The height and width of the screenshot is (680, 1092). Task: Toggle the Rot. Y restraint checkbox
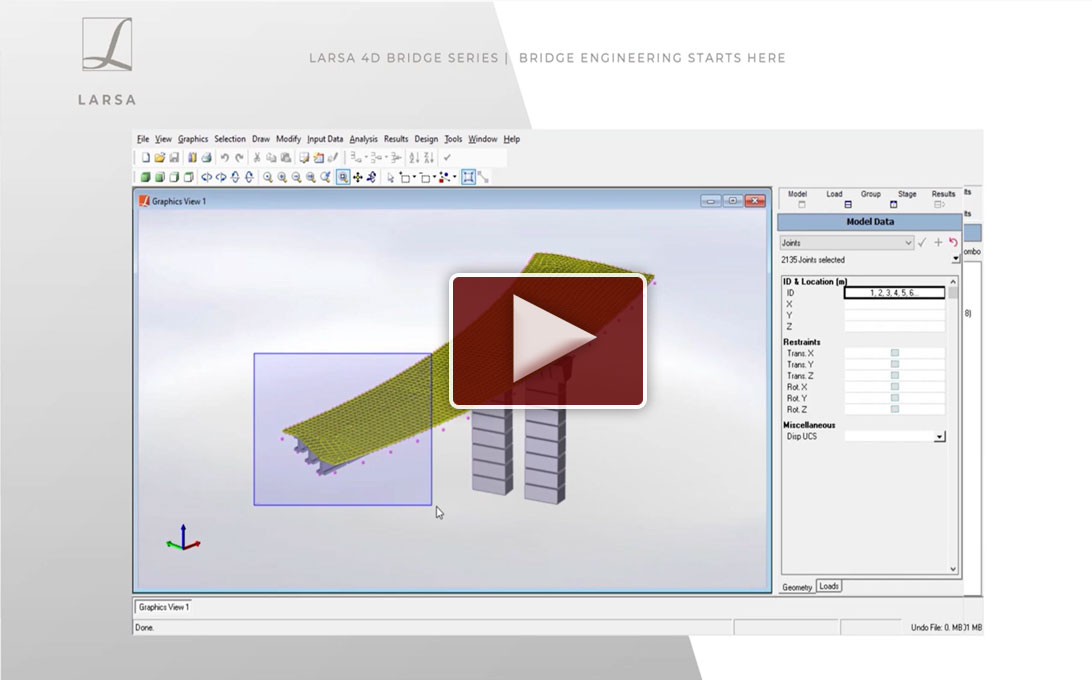click(895, 398)
